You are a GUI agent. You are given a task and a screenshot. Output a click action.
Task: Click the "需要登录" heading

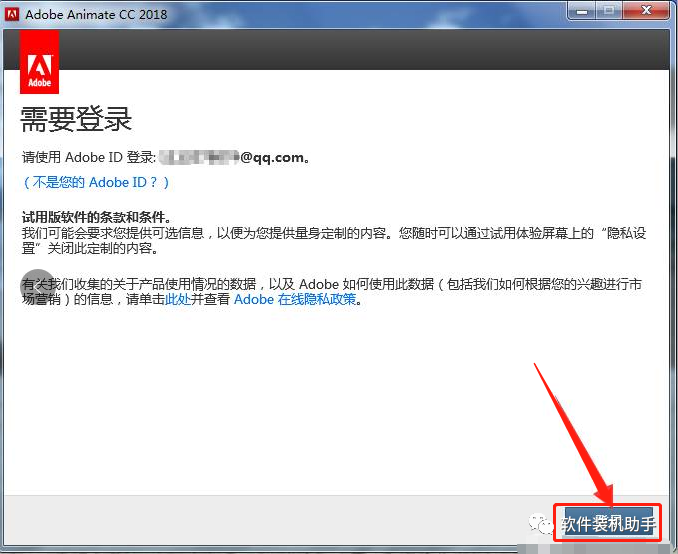(x=76, y=119)
